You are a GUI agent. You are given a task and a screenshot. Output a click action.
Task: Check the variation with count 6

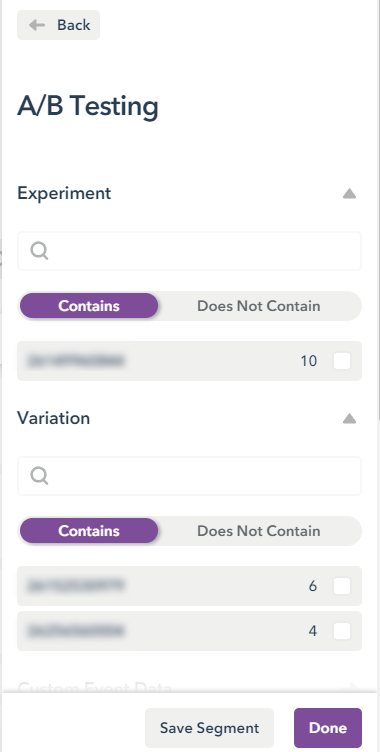click(x=342, y=586)
